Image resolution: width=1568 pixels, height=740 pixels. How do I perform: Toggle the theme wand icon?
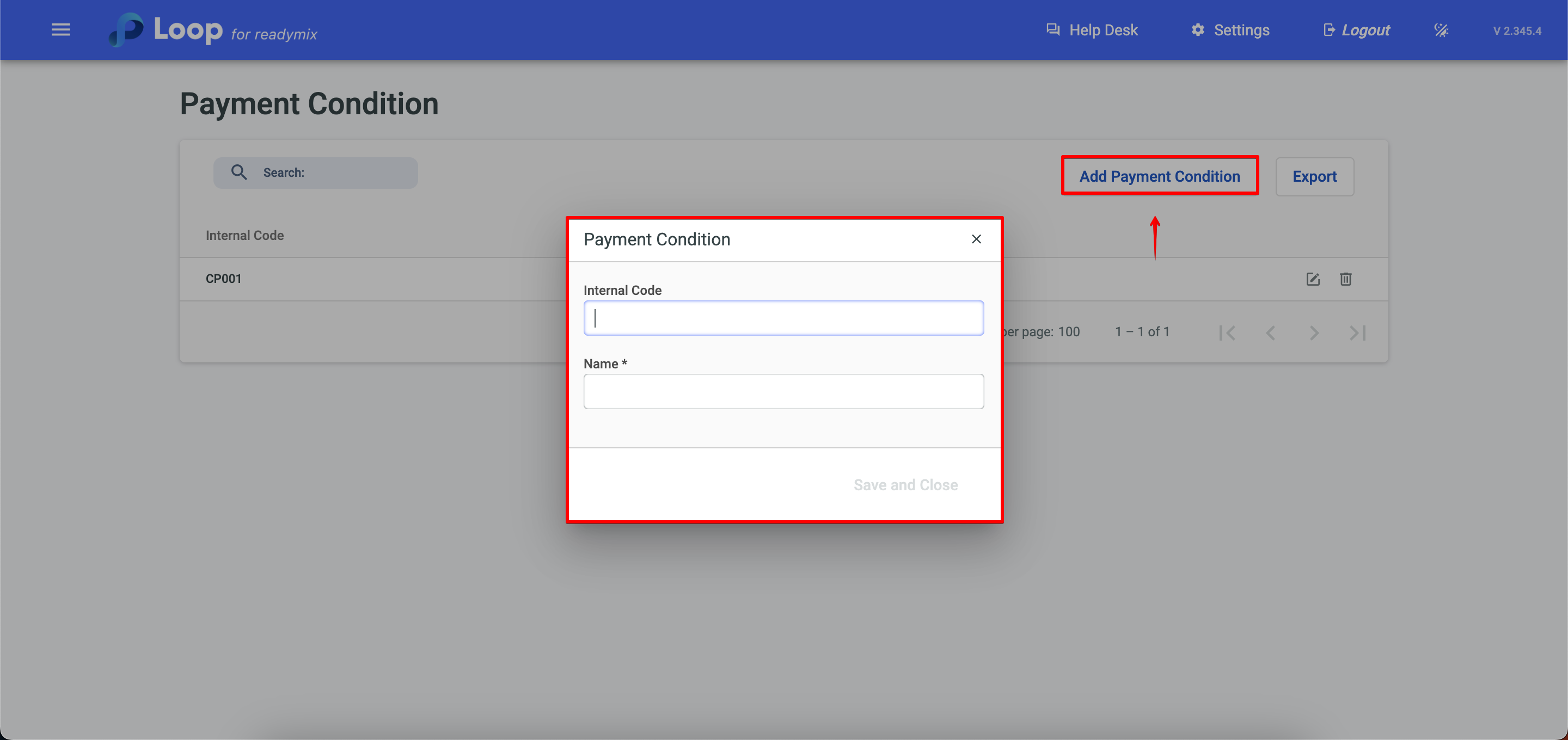(1441, 30)
